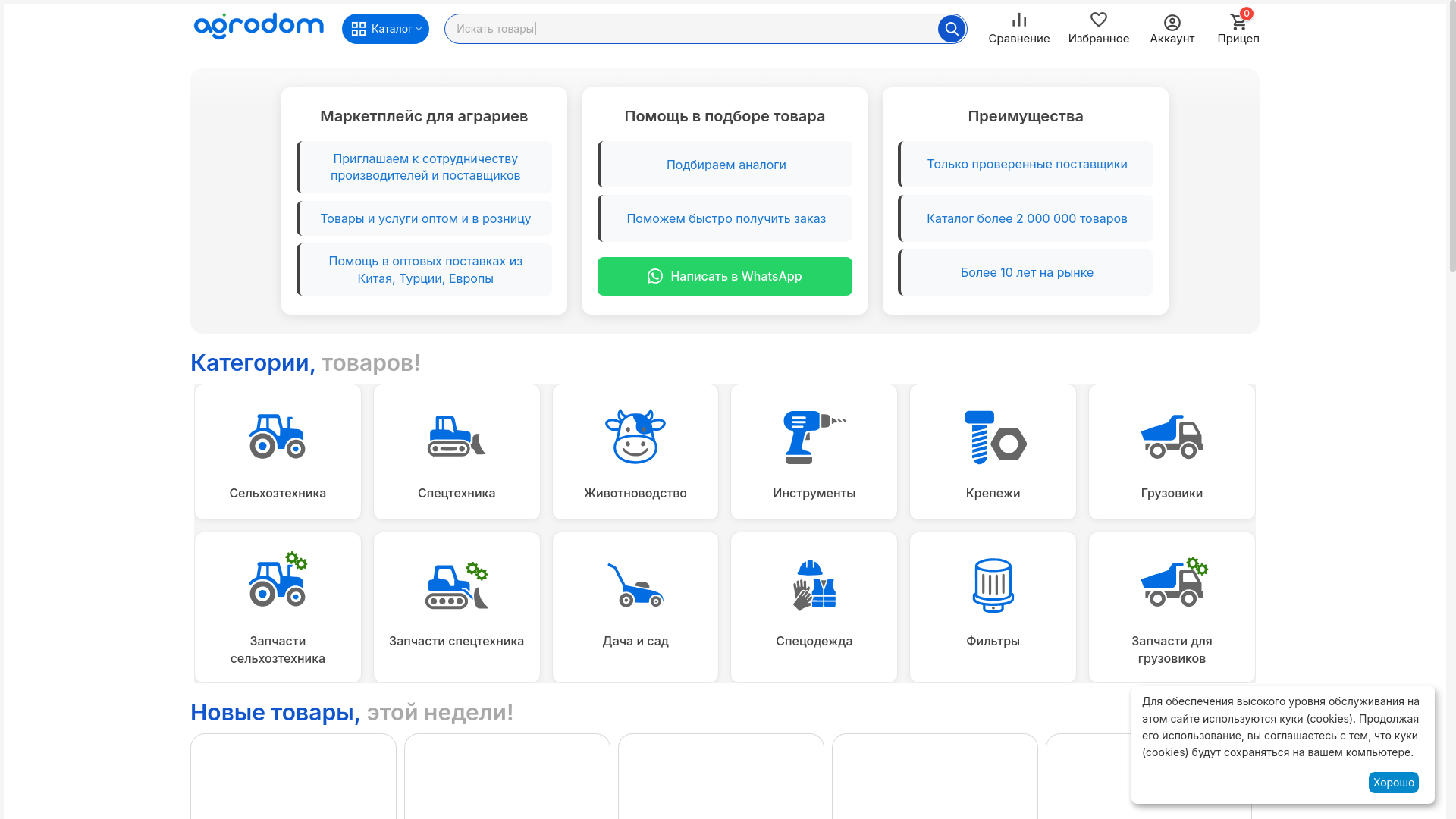Open Избранное heart icon

point(1098,20)
